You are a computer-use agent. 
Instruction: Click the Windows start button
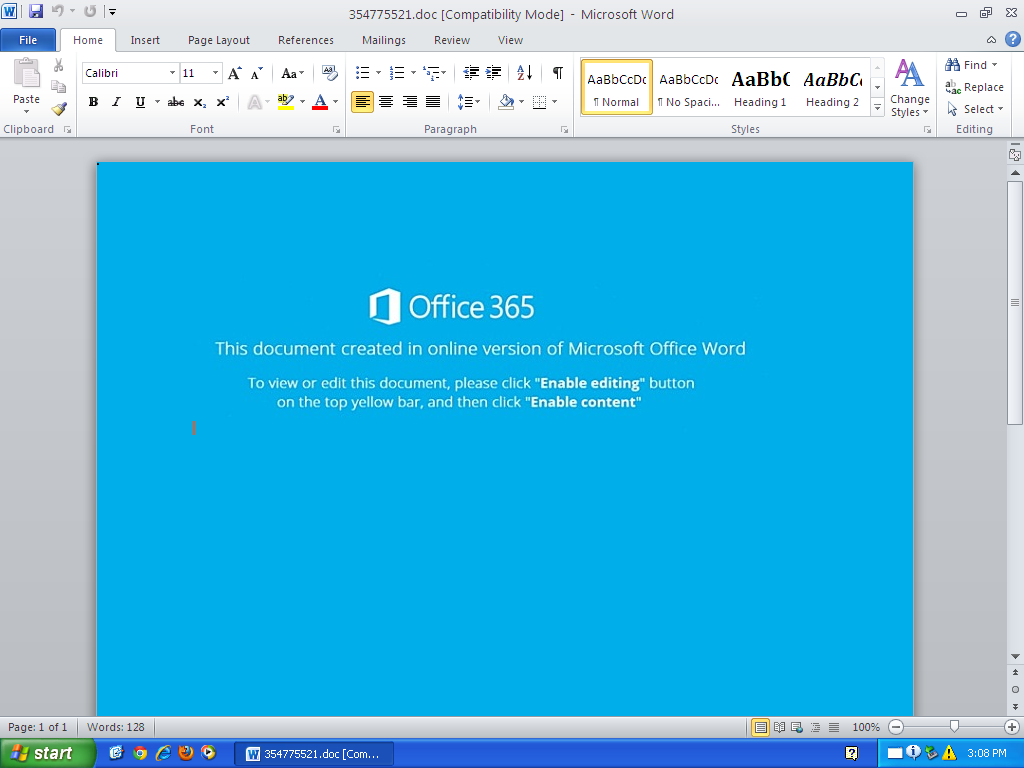(x=48, y=753)
